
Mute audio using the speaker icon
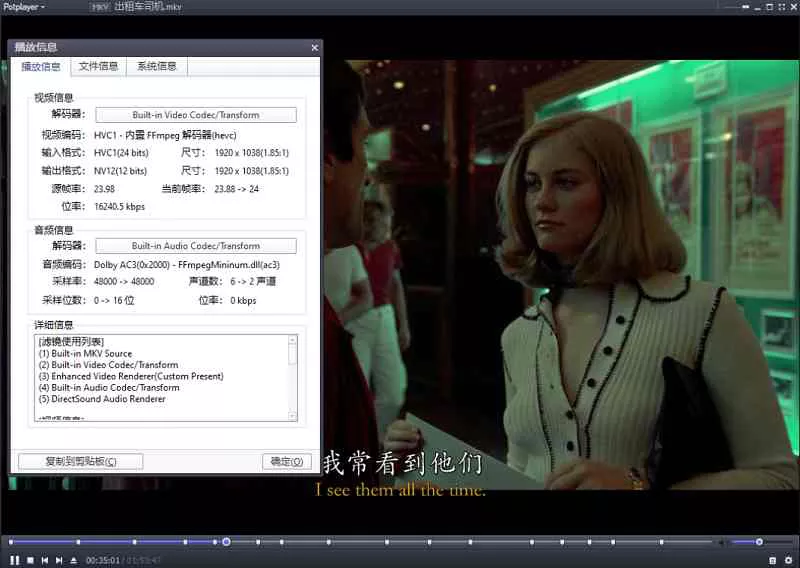coord(720,542)
